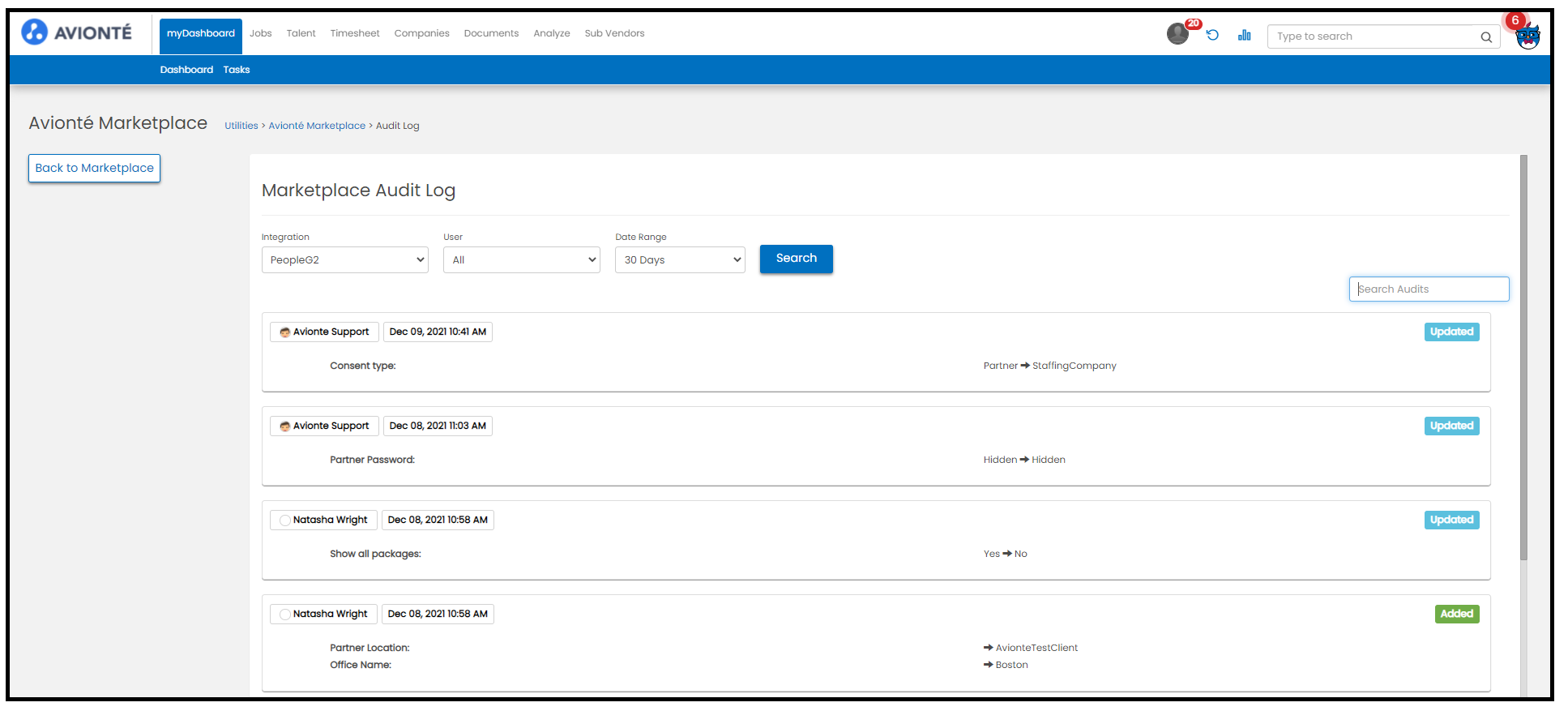This screenshot has width=1568, height=711.
Task: Click the Natasha Wright name on Partner Location entry
Action: [330, 614]
